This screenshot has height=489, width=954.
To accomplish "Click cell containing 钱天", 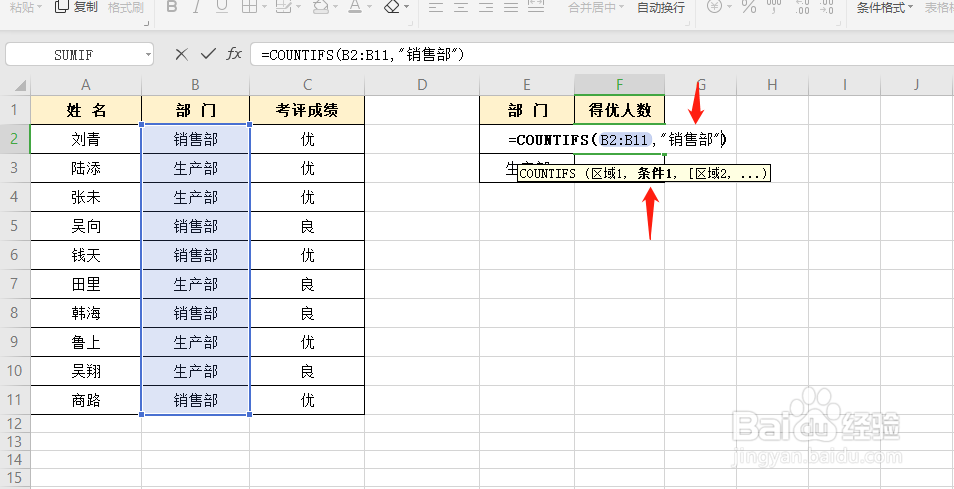I will click(86, 255).
